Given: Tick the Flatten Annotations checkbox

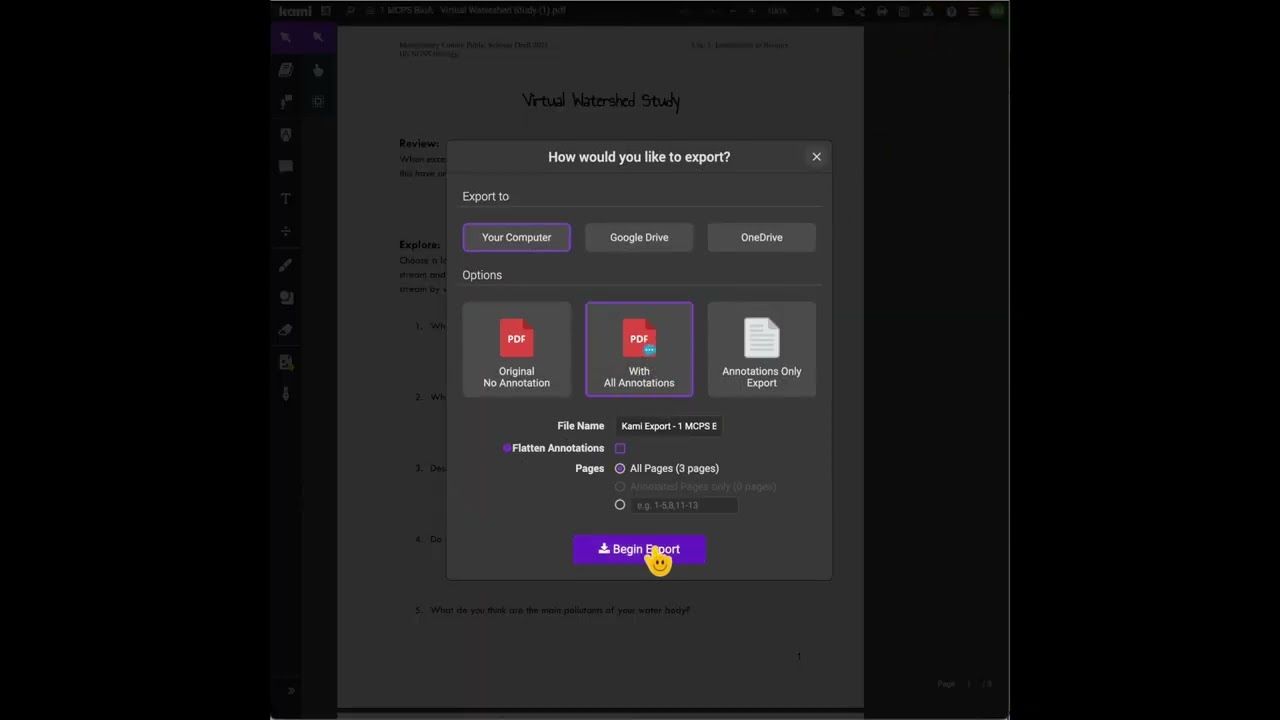Looking at the screenshot, I should coord(620,448).
